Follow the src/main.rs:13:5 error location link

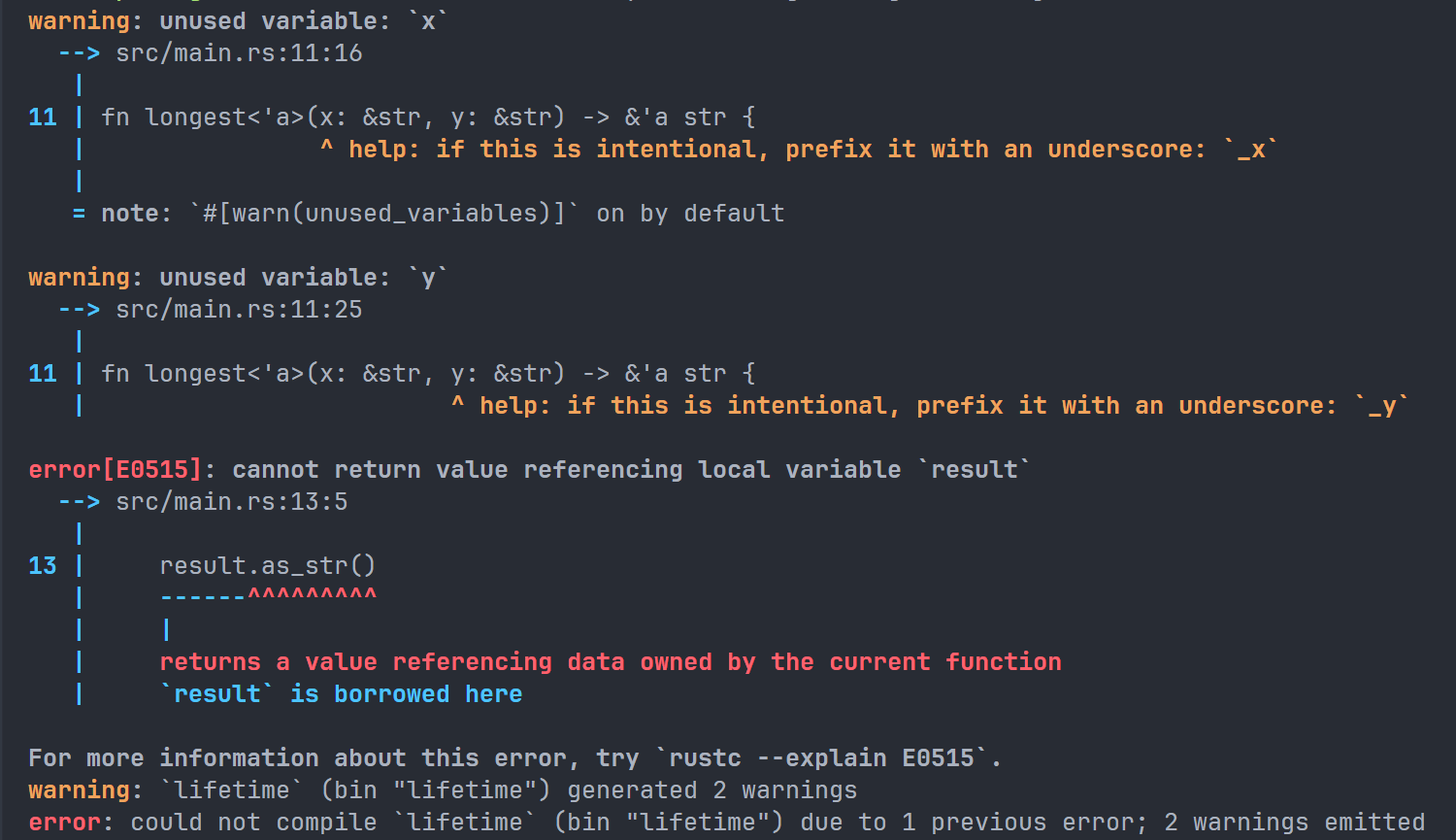(x=231, y=502)
